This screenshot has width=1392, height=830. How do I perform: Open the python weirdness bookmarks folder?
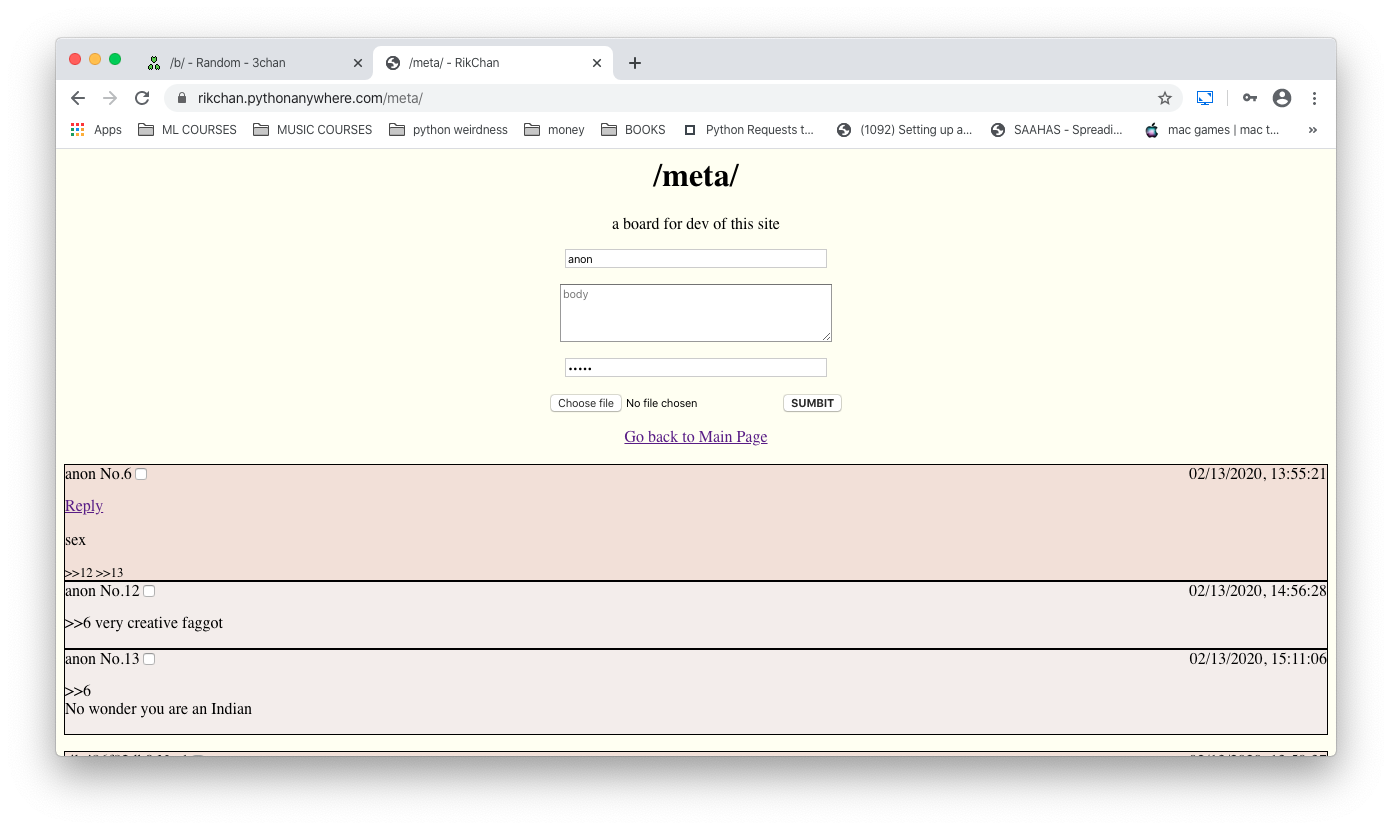click(448, 130)
